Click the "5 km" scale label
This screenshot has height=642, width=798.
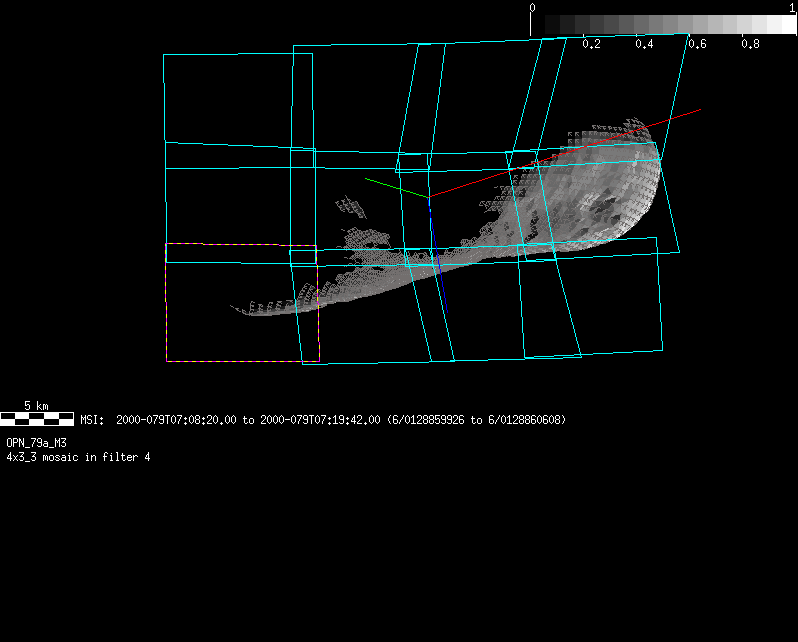point(36,406)
